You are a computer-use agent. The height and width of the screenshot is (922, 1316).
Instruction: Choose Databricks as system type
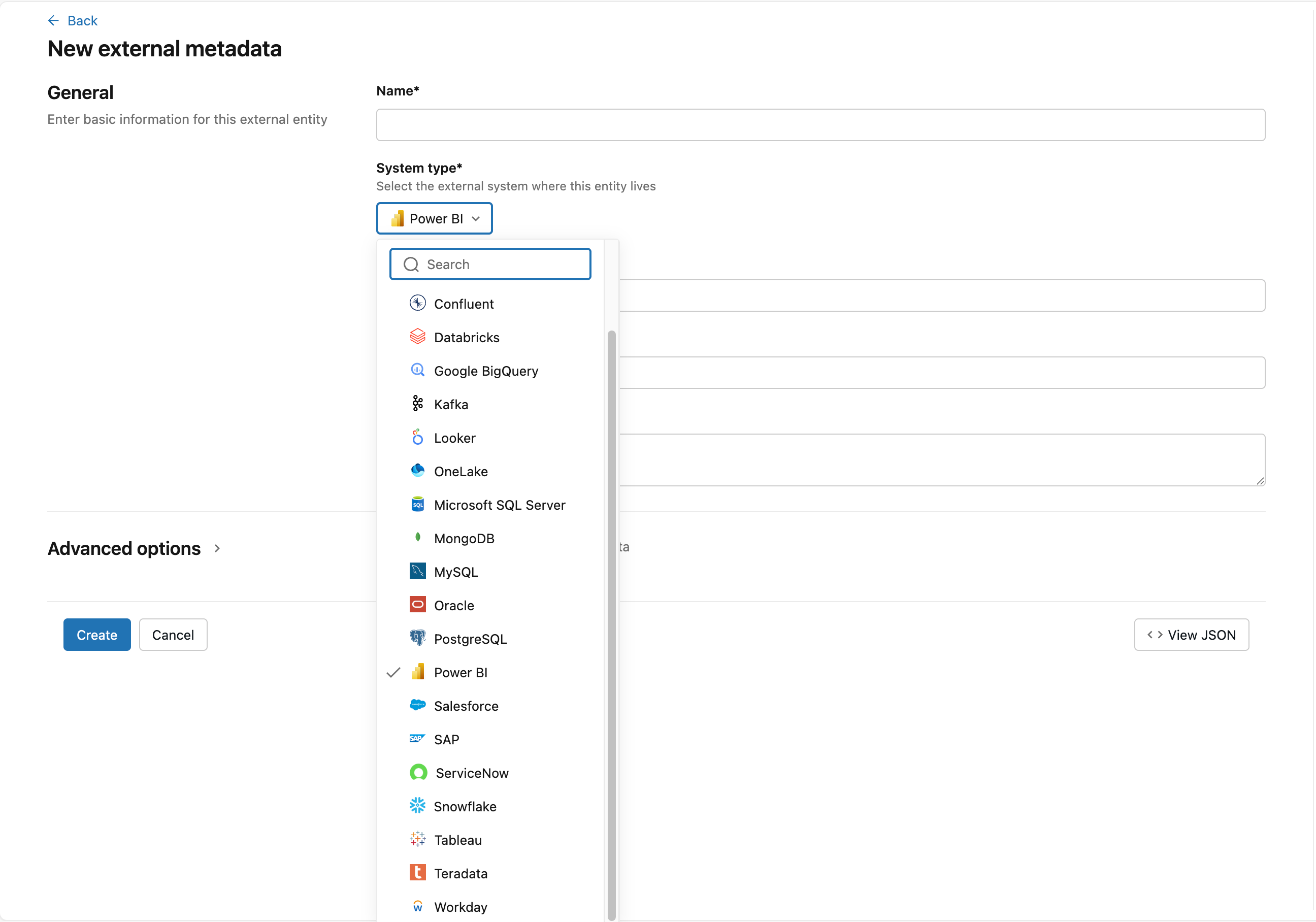point(490,337)
